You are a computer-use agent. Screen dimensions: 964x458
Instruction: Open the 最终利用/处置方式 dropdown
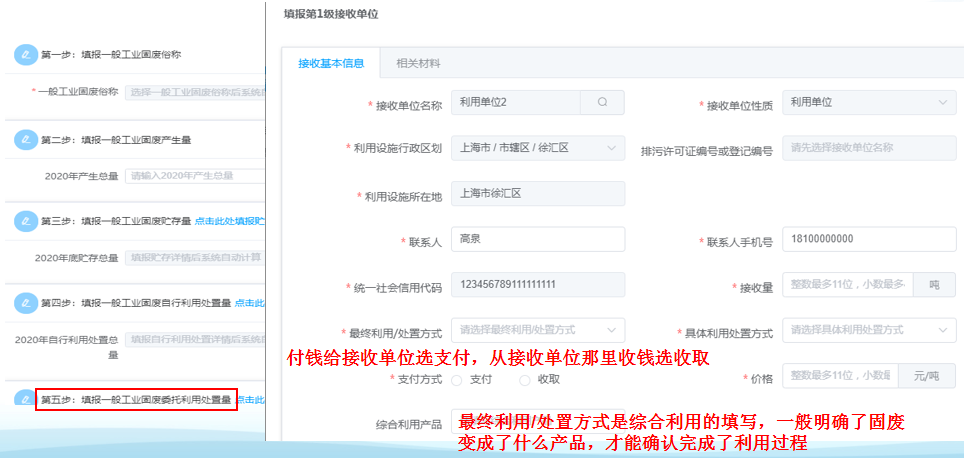pyautogui.click(x=537, y=330)
